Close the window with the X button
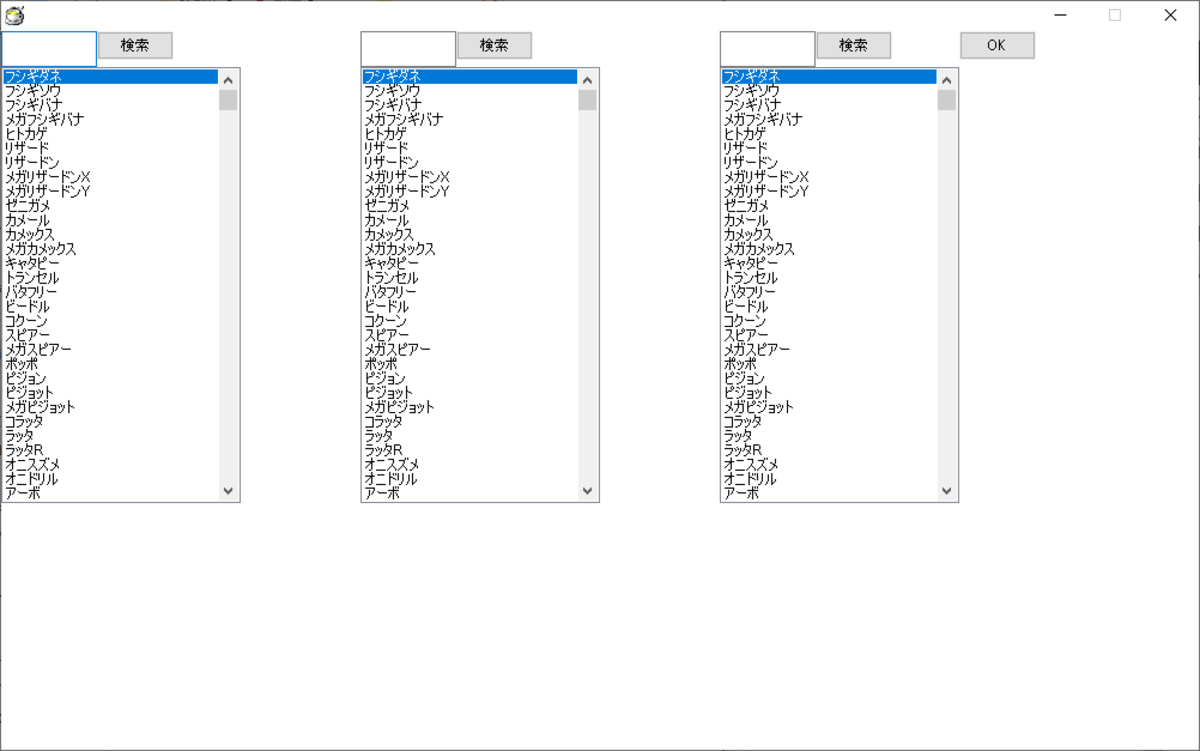 [x=1171, y=15]
